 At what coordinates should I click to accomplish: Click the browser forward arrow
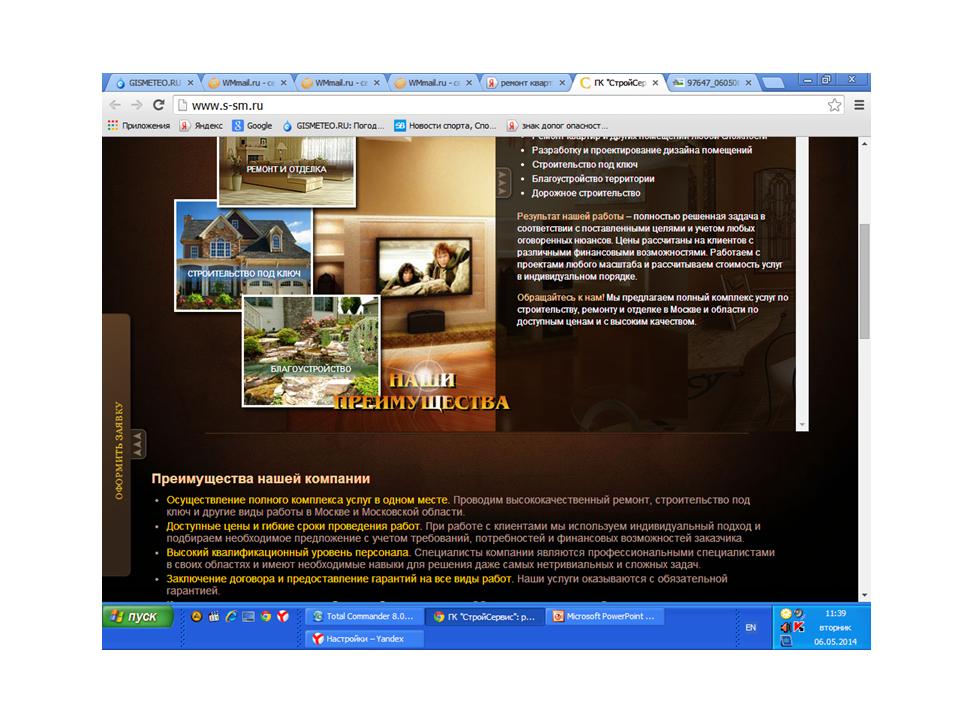(x=137, y=105)
